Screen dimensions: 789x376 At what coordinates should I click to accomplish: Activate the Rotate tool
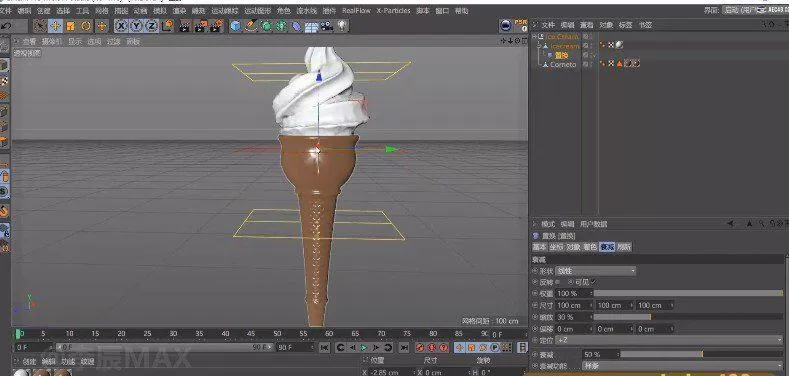click(x=86, y=26)
